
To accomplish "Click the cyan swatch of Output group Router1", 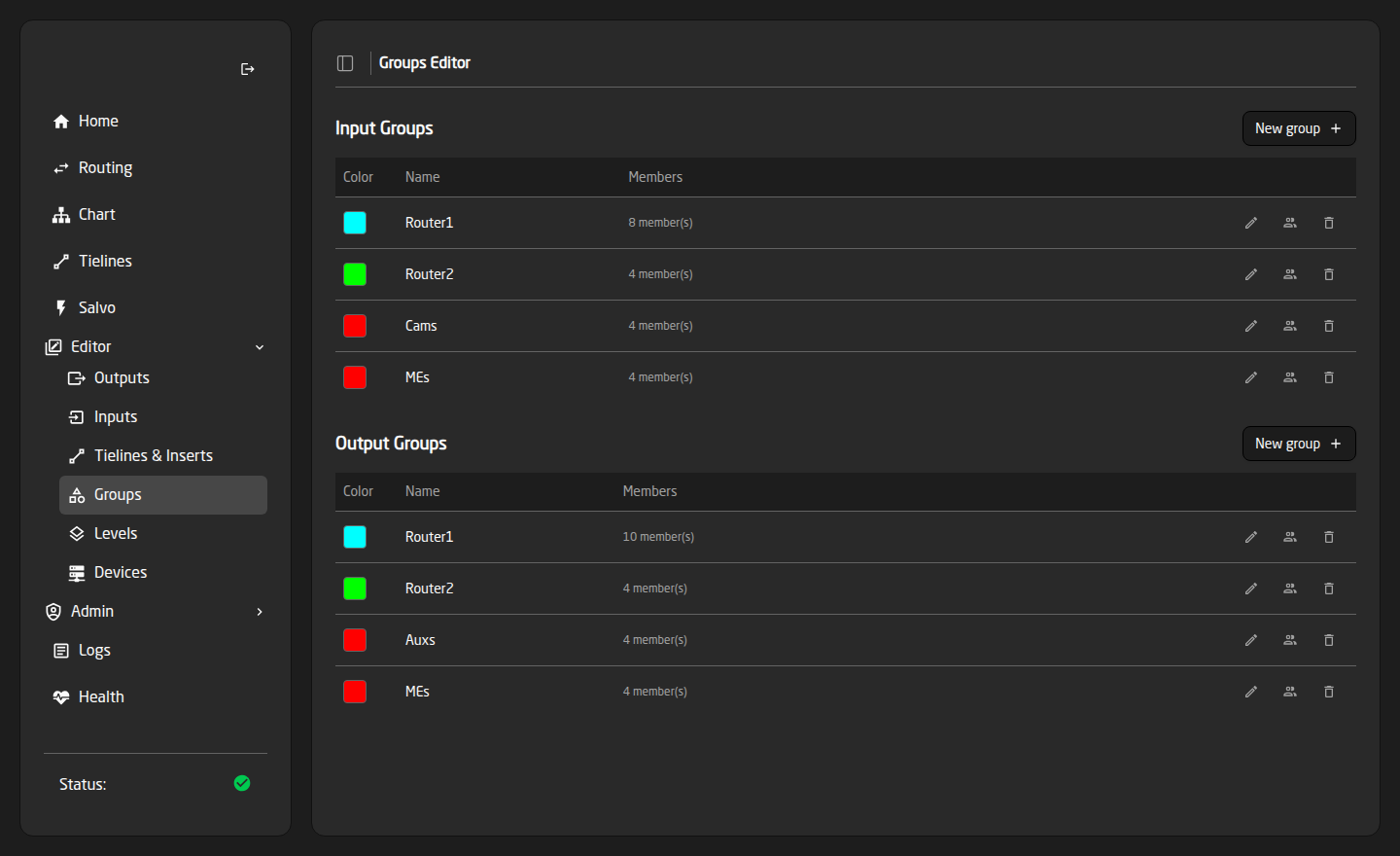I will 355,537.
